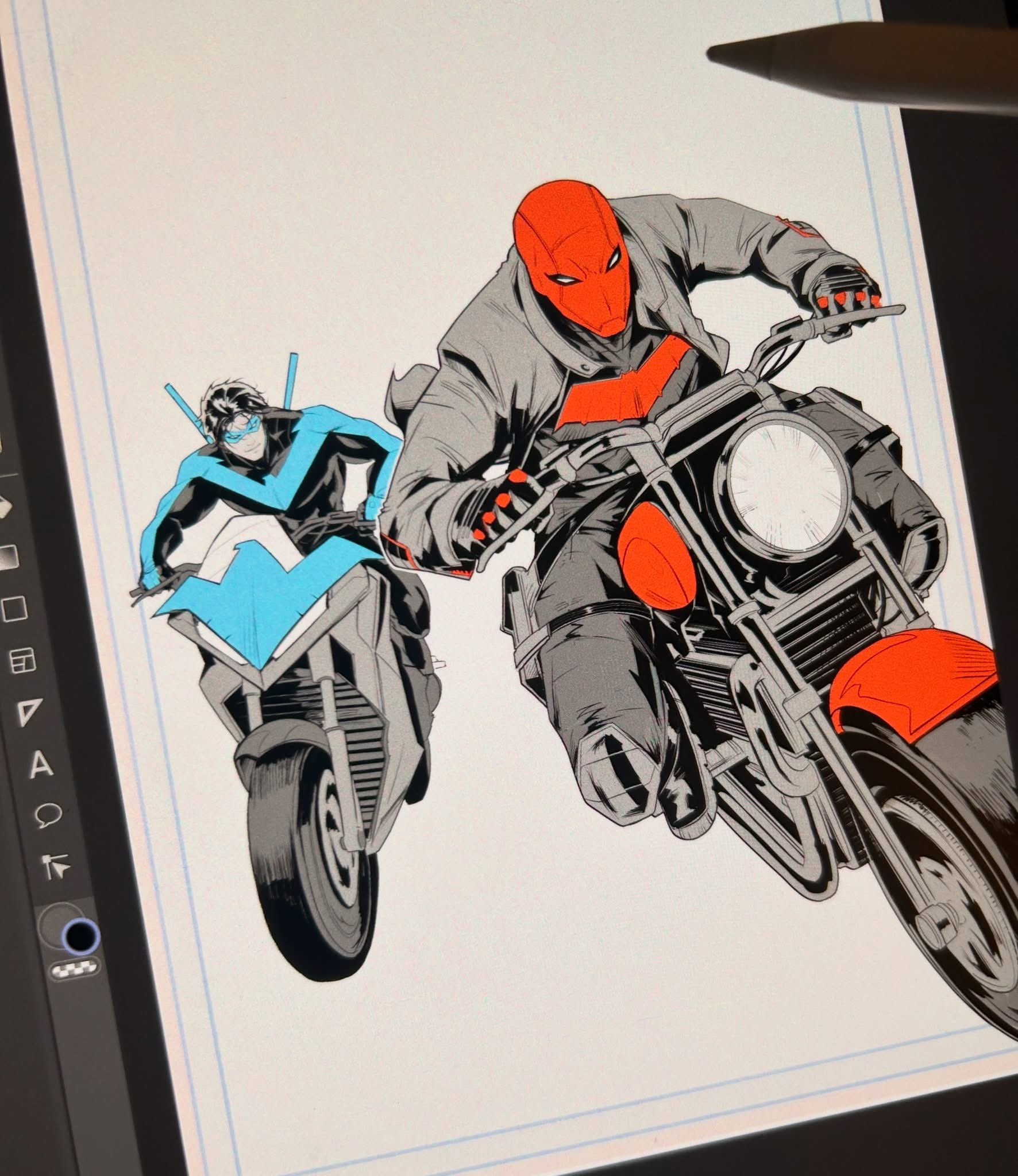Select the Correct line tool
The image size is (1018, 1176).
pyautogui.click(x=57, y=868)
